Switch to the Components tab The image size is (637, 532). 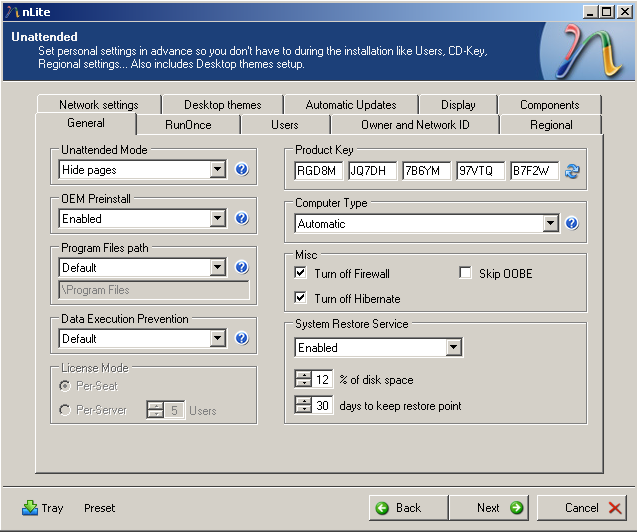(550, 105)
